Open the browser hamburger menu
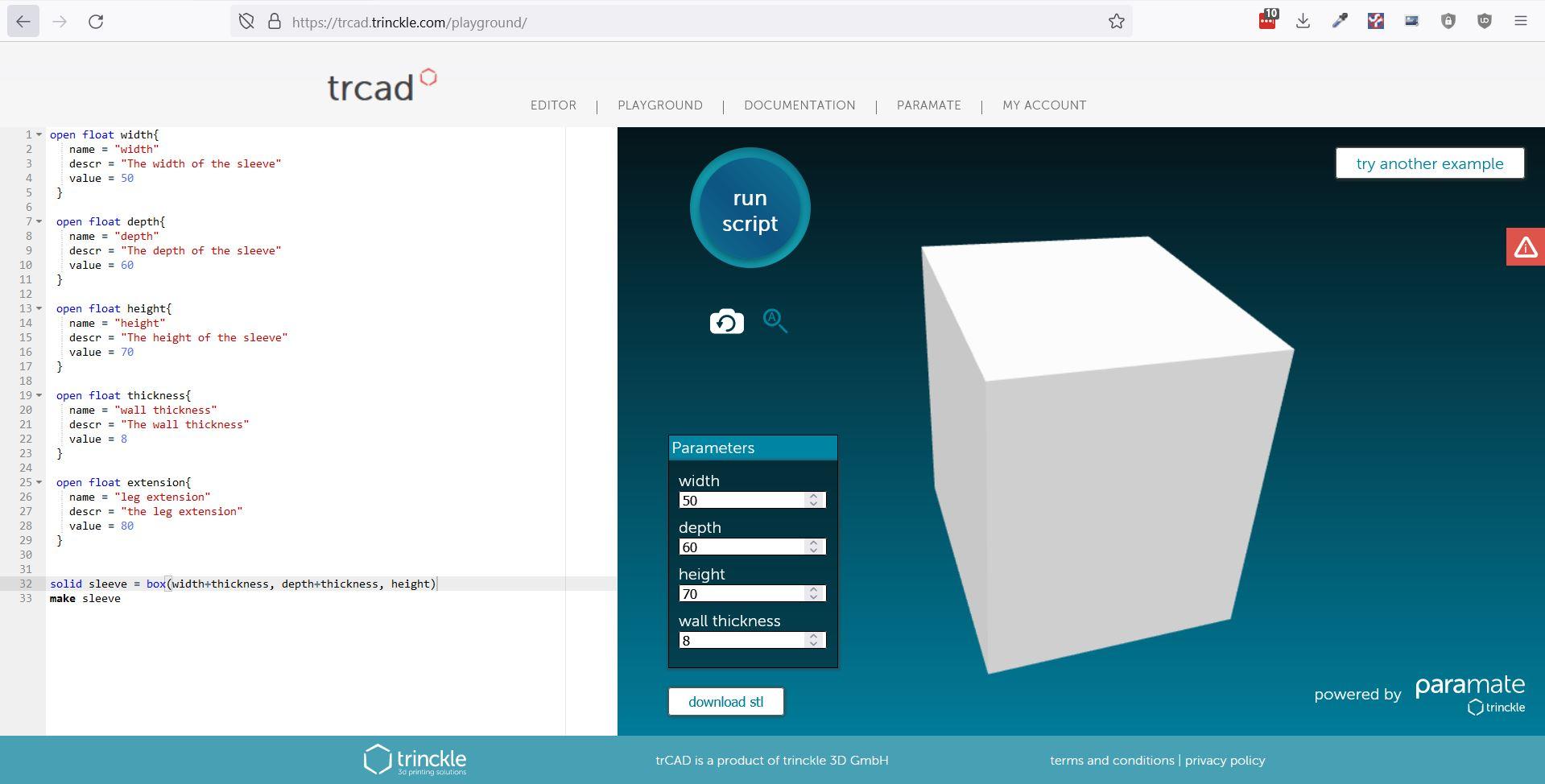The width and height of the screenshot is (1545, 784). point(1520,20)
